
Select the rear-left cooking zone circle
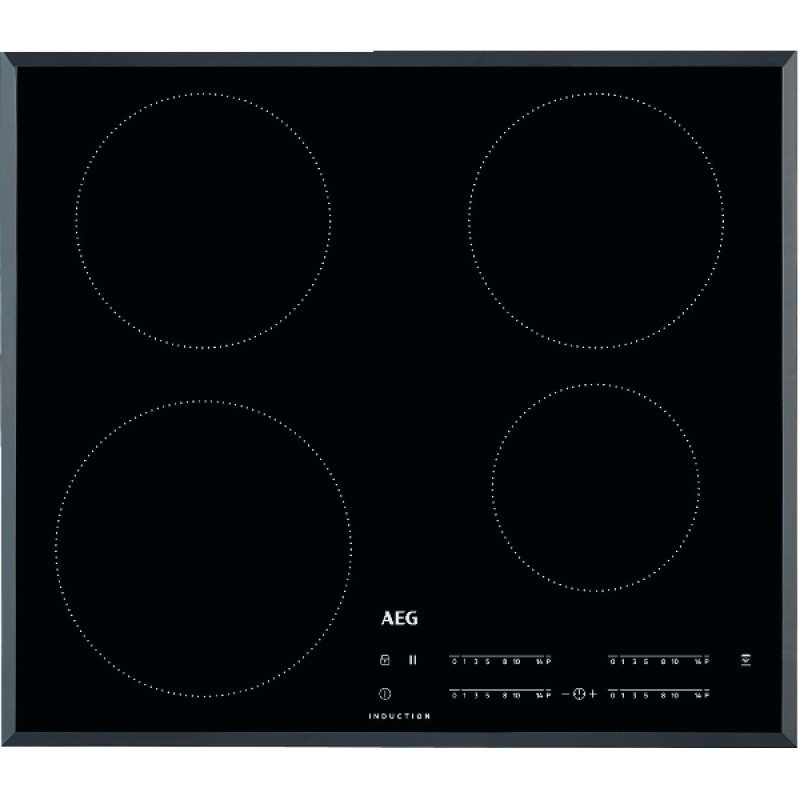(x=203, y=220)
